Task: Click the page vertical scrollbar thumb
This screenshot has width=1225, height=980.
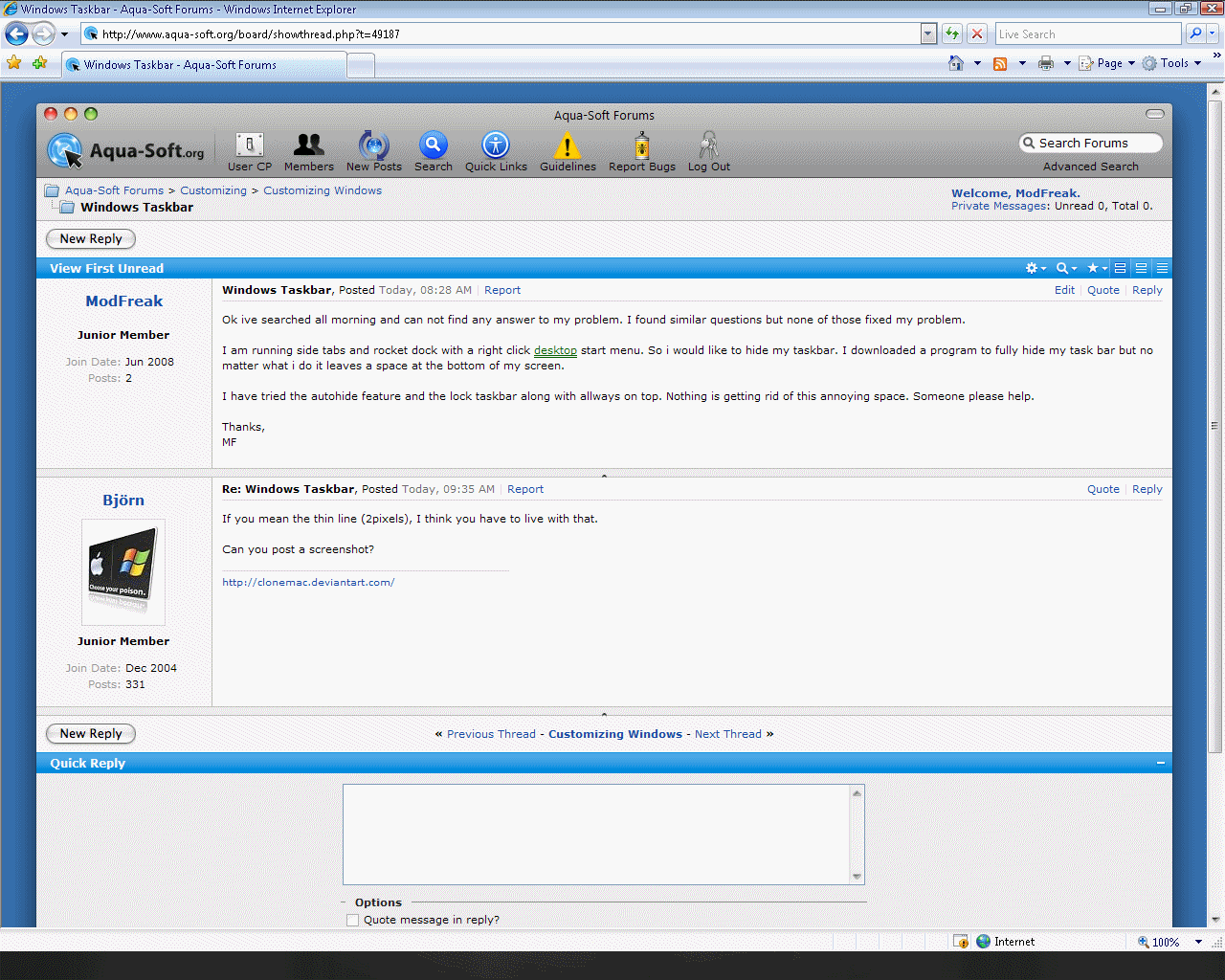Action: pos(1215,426)
